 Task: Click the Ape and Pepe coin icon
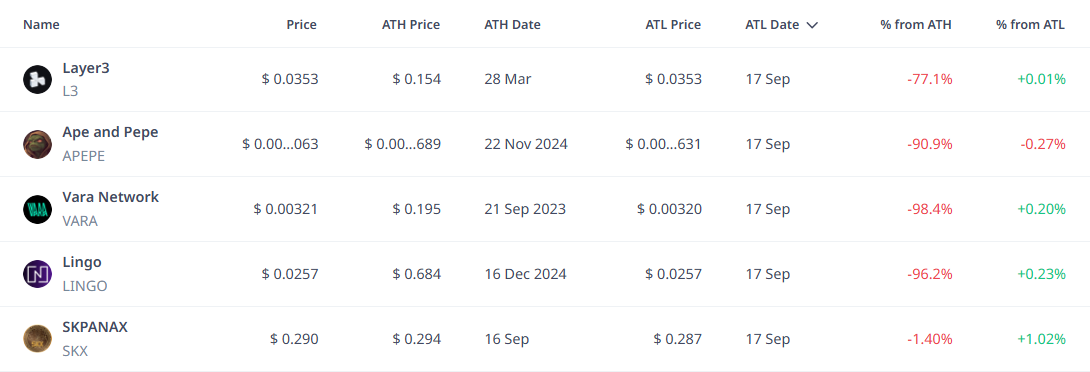[38, 144]
